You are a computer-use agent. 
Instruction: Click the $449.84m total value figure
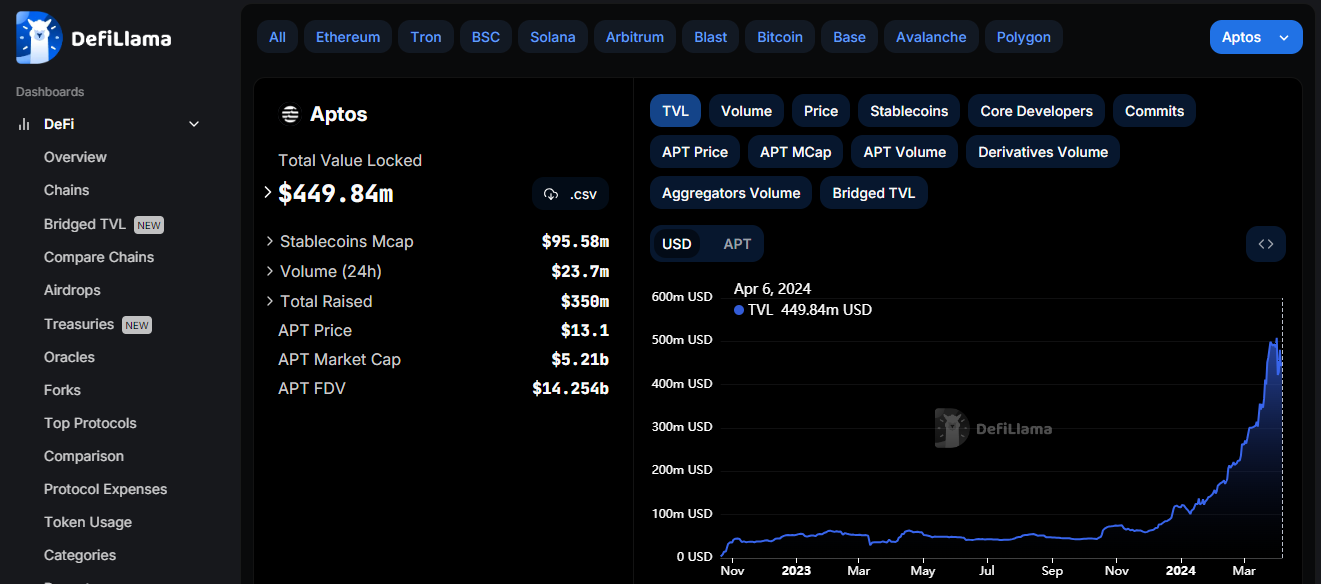pos(335,194)
